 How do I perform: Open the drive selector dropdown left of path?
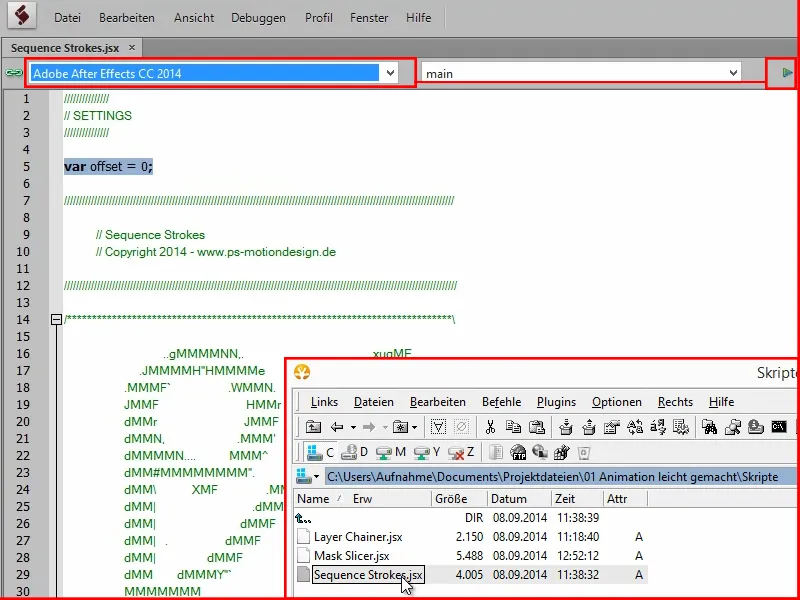tap(308, 477)
